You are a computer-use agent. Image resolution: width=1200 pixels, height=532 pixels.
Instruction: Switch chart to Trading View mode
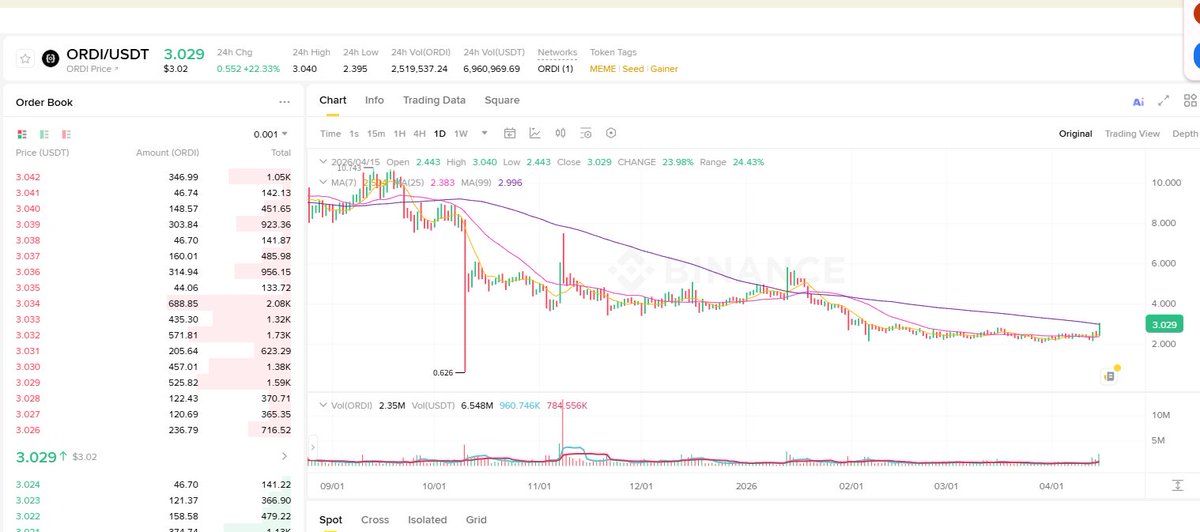pyautogui.click(x=1132, y=133)
